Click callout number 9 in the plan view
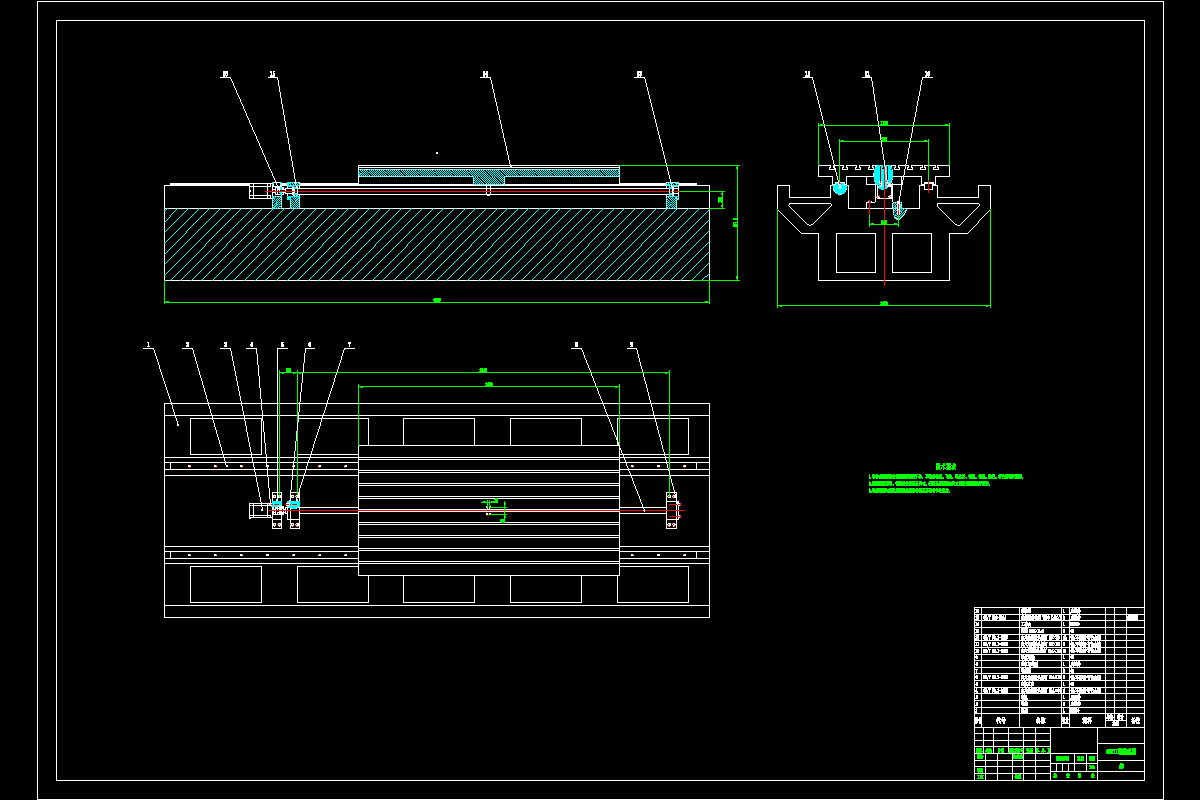 coord(631,345)
